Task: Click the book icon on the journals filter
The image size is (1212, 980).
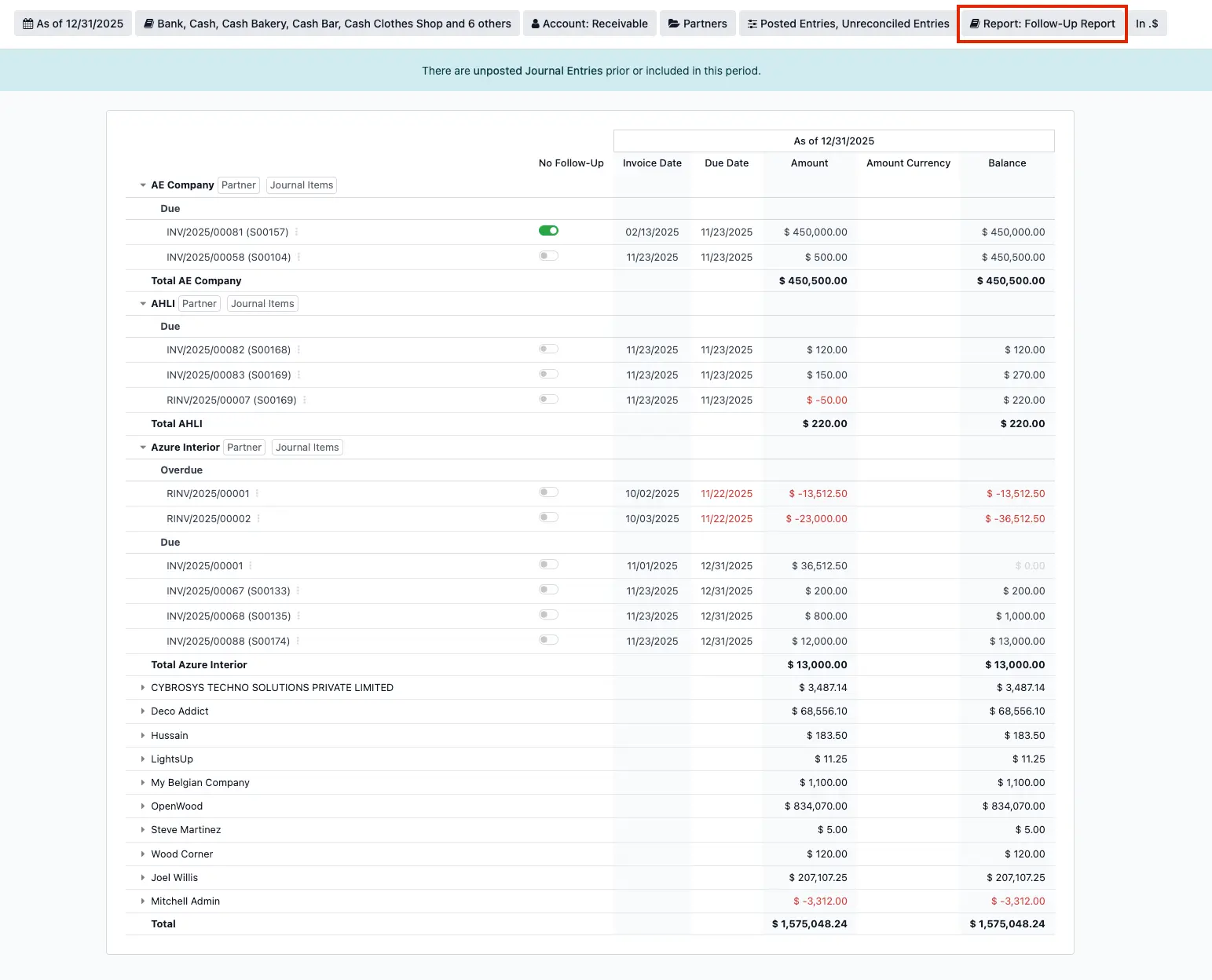Action: pos(149,23)
